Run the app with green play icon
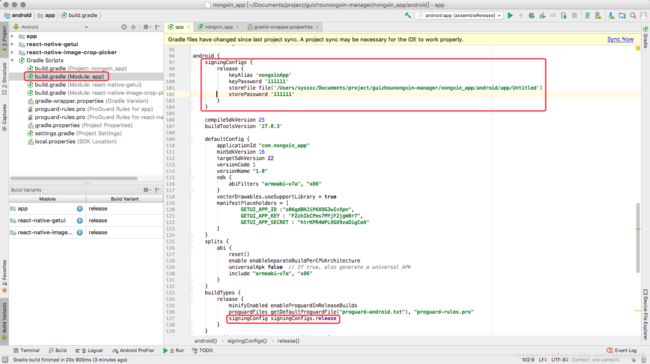Viewport: 650px width, 364px height. tap(510, 15)
